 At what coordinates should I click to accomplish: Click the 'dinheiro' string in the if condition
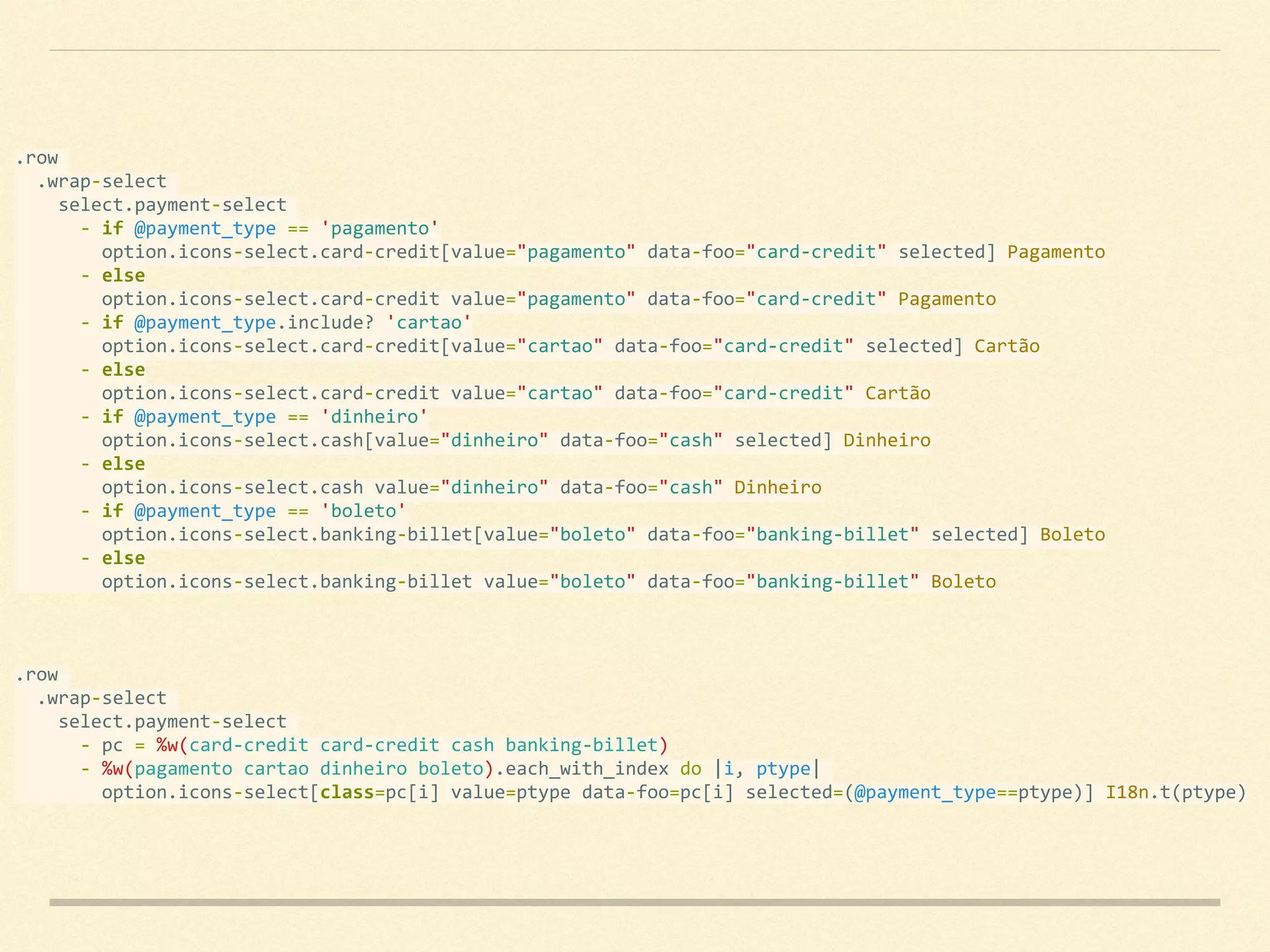point(374,417)
